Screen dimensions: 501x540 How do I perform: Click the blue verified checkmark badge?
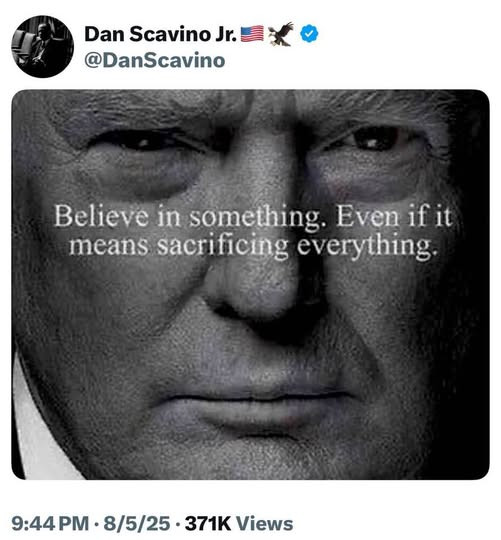(309, 34)
